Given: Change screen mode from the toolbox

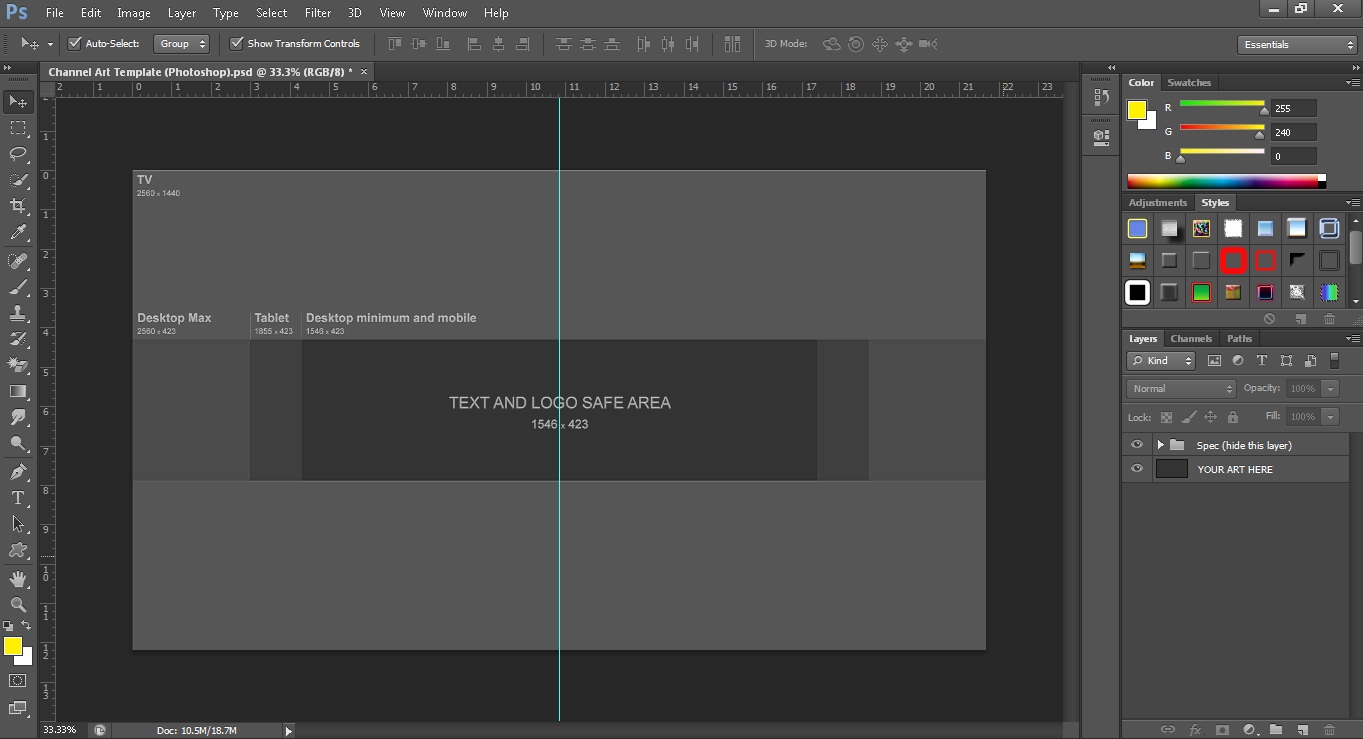Looking at the screenshot, I should coord(18,708).
